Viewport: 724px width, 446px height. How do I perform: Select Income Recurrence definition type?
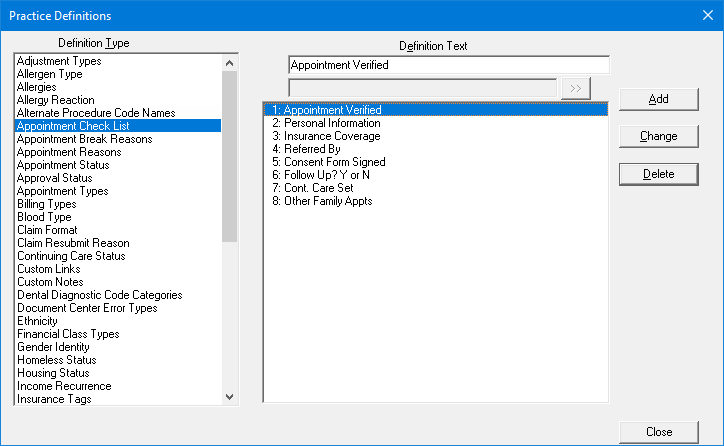click(118, 386)
